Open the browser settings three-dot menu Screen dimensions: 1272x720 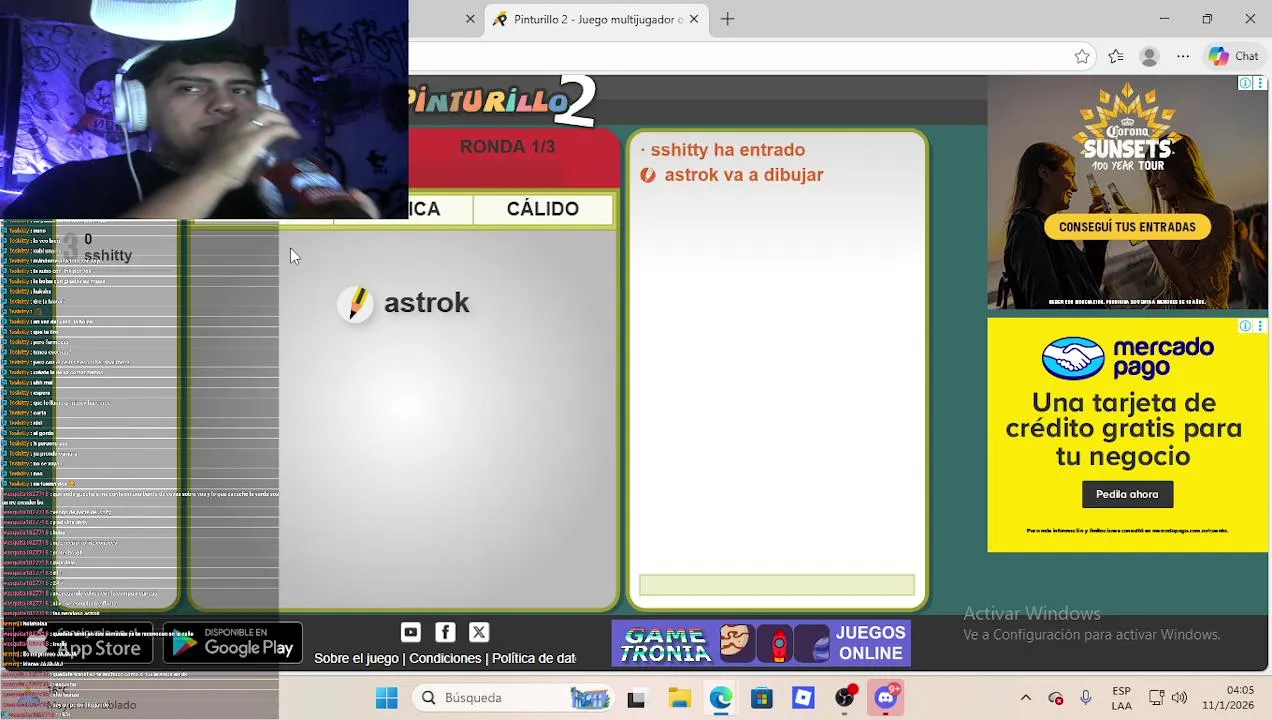coord(1183,57)
